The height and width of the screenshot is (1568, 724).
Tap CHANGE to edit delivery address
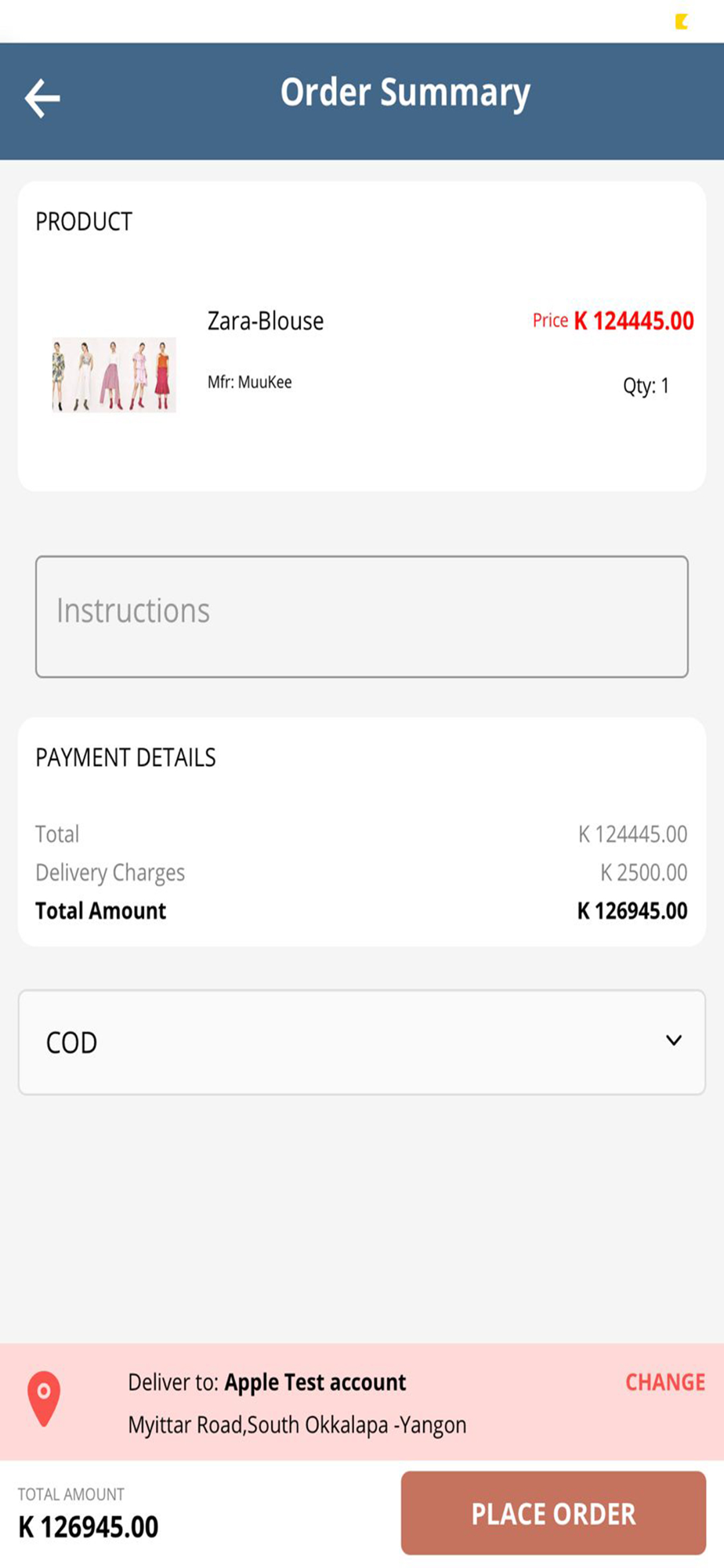[x=664, y=1381]
